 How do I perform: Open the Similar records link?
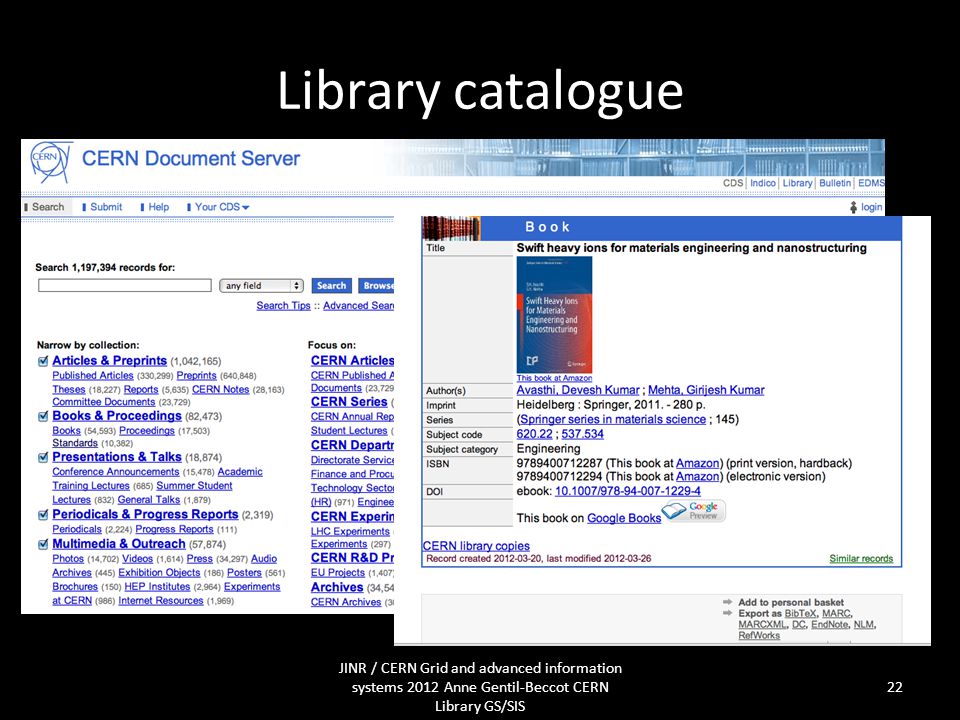coord(861,558)
